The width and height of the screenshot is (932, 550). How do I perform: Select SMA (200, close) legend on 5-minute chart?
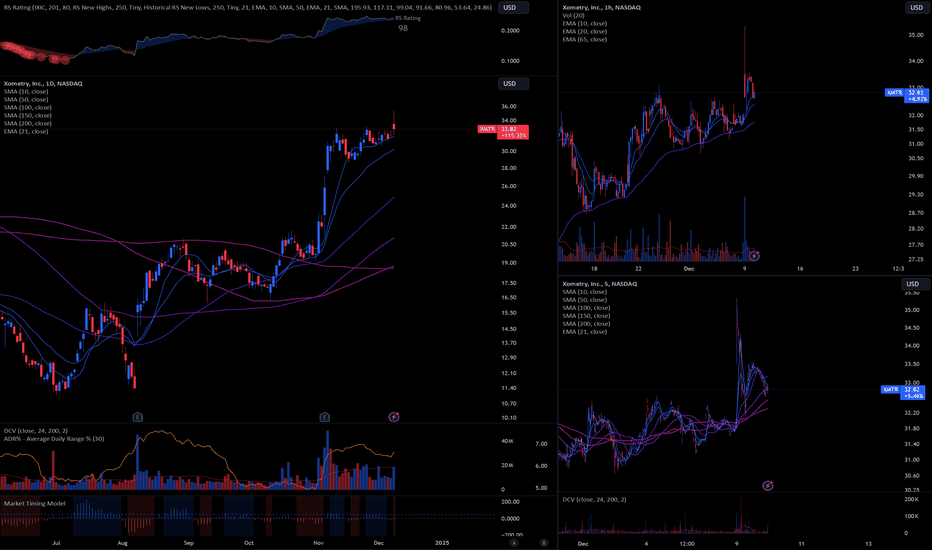(x=586, y=323)
